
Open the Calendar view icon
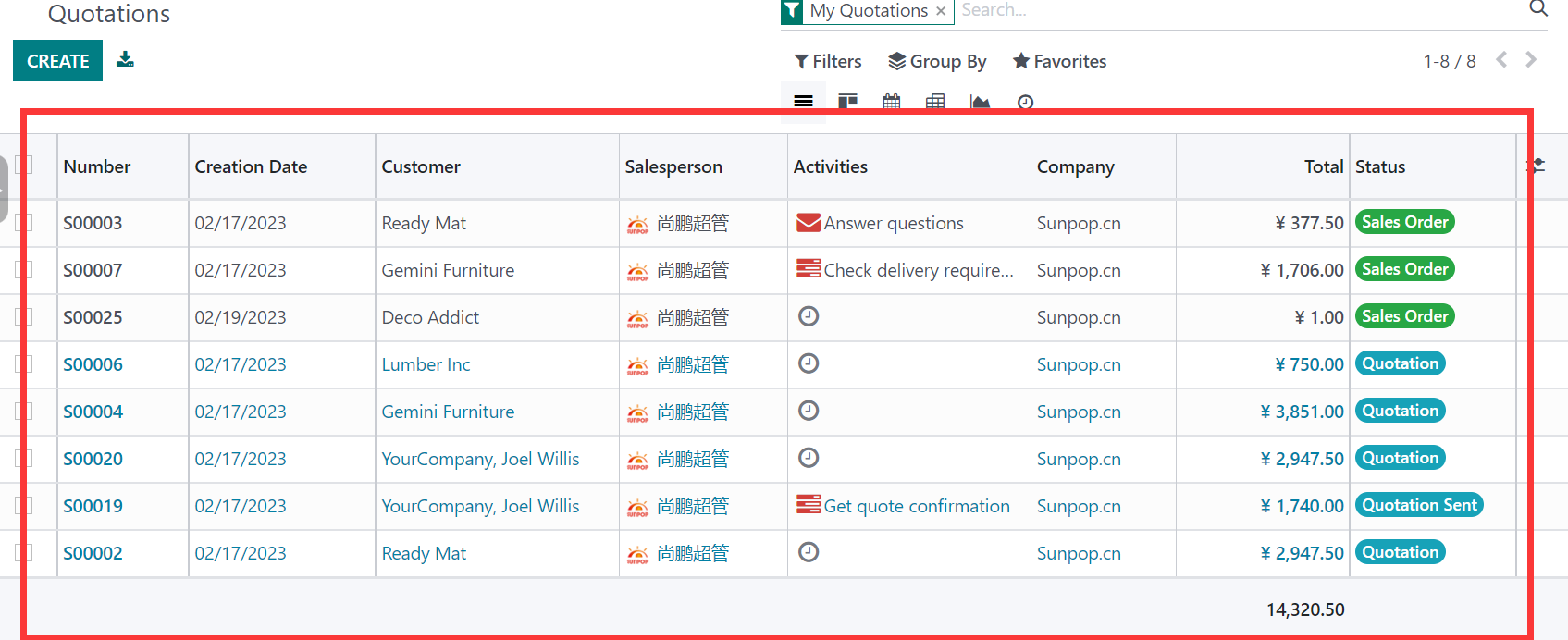click(x=891, y=102)
